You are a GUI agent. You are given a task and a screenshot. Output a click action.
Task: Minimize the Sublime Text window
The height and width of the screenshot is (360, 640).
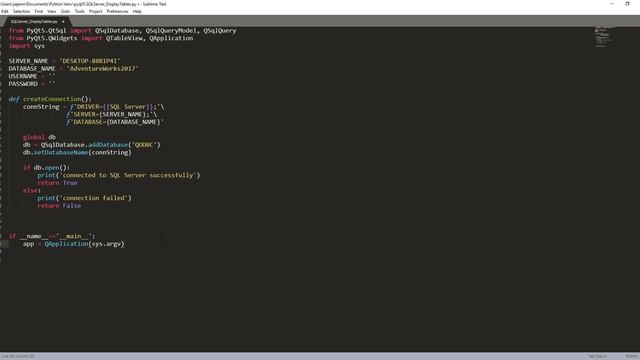[x=611, y=4]
